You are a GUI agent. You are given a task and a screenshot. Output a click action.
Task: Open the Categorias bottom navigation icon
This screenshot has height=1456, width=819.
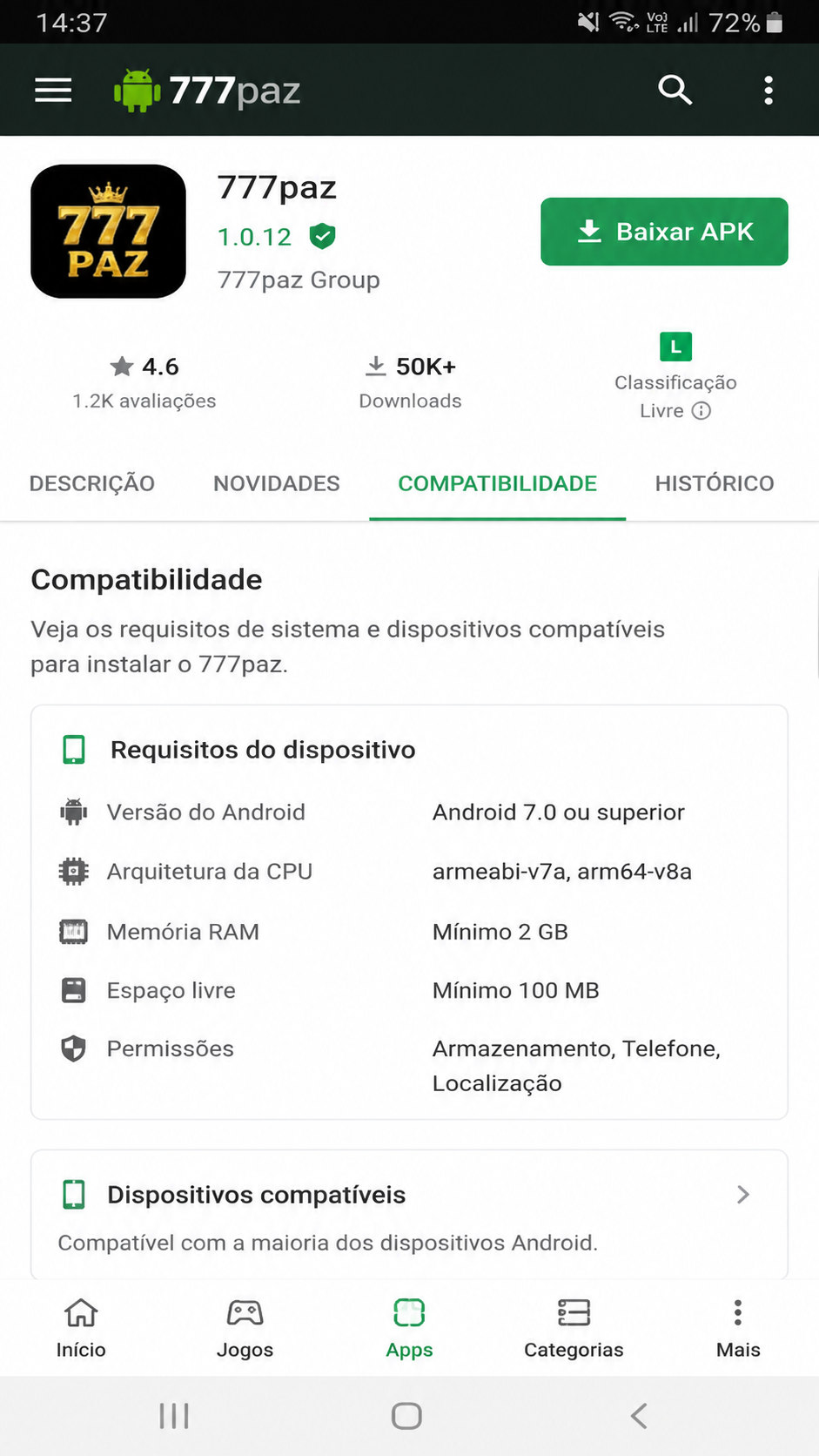(574, 1312)
